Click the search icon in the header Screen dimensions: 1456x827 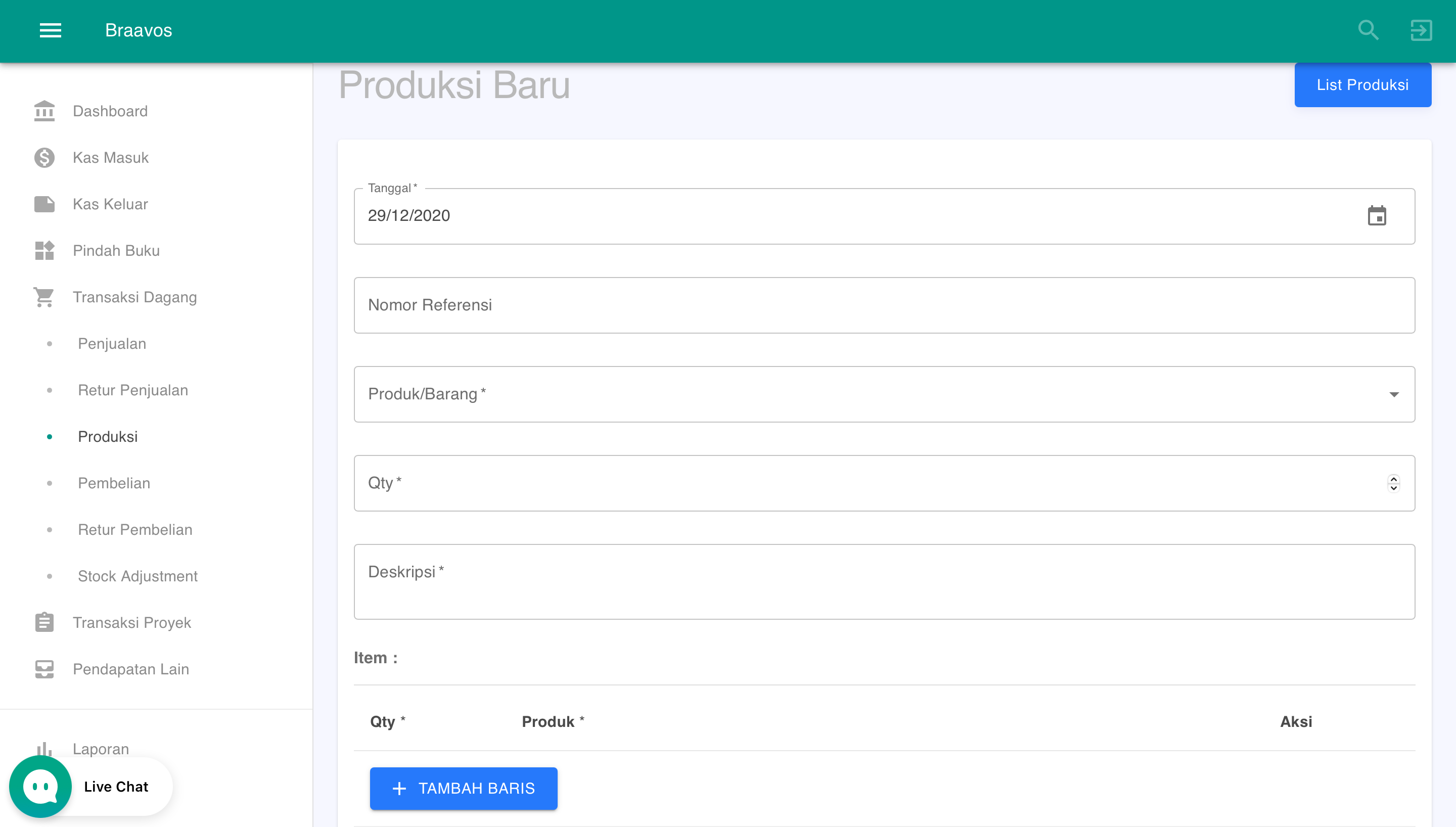1368,30
